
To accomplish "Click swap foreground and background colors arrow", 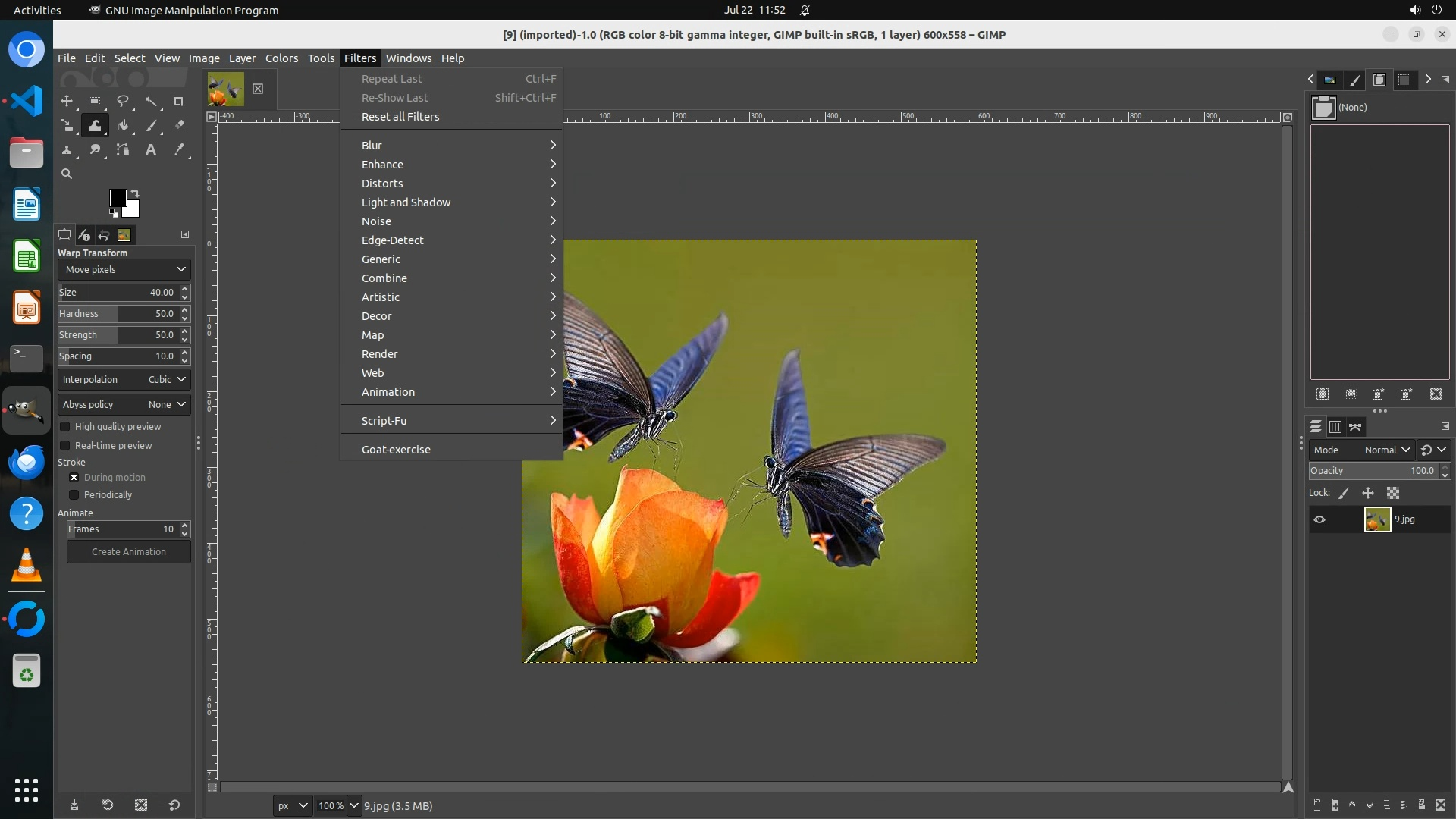I will coord(135,193).
